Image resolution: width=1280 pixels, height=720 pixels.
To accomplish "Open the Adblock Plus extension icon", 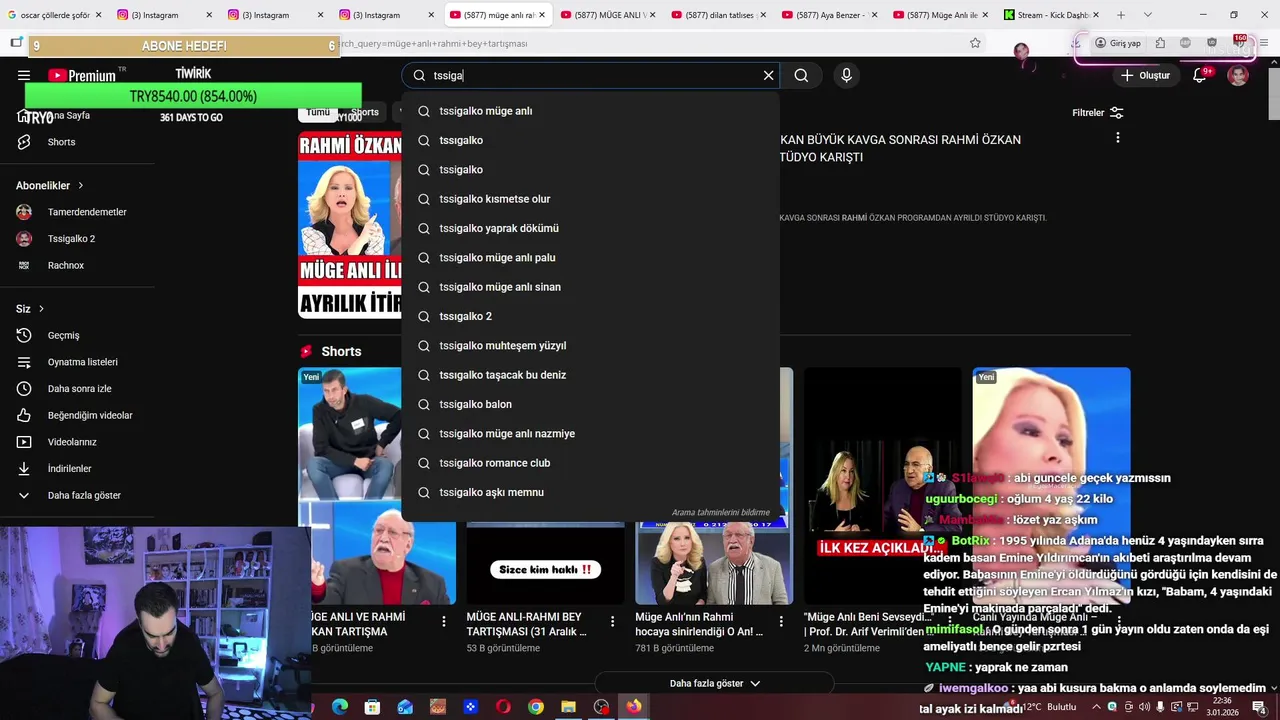I will pyautogui.click(x=1185, y=43).
